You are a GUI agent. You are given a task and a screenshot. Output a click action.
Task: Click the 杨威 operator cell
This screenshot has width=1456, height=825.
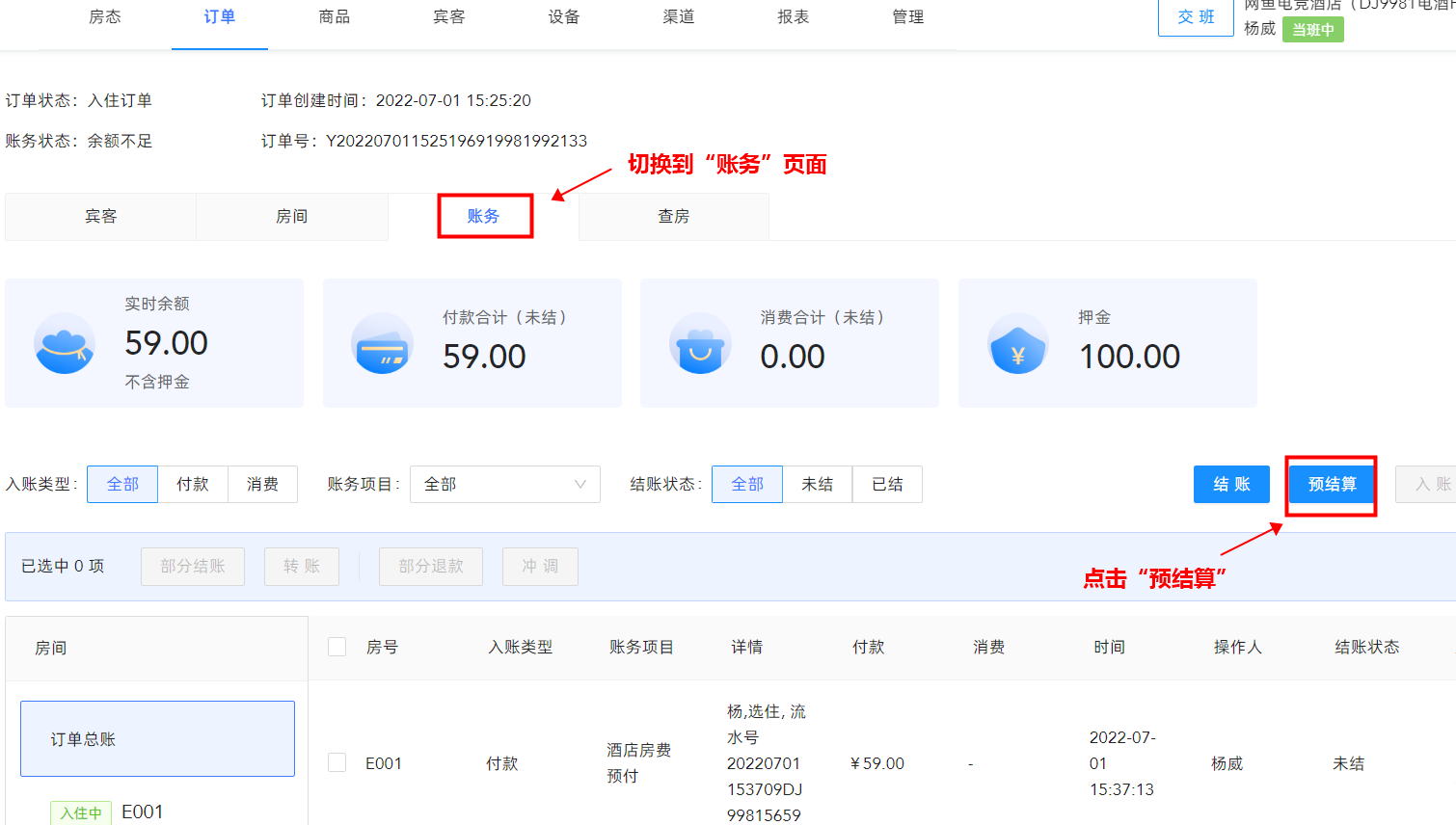coord(1227,763)
